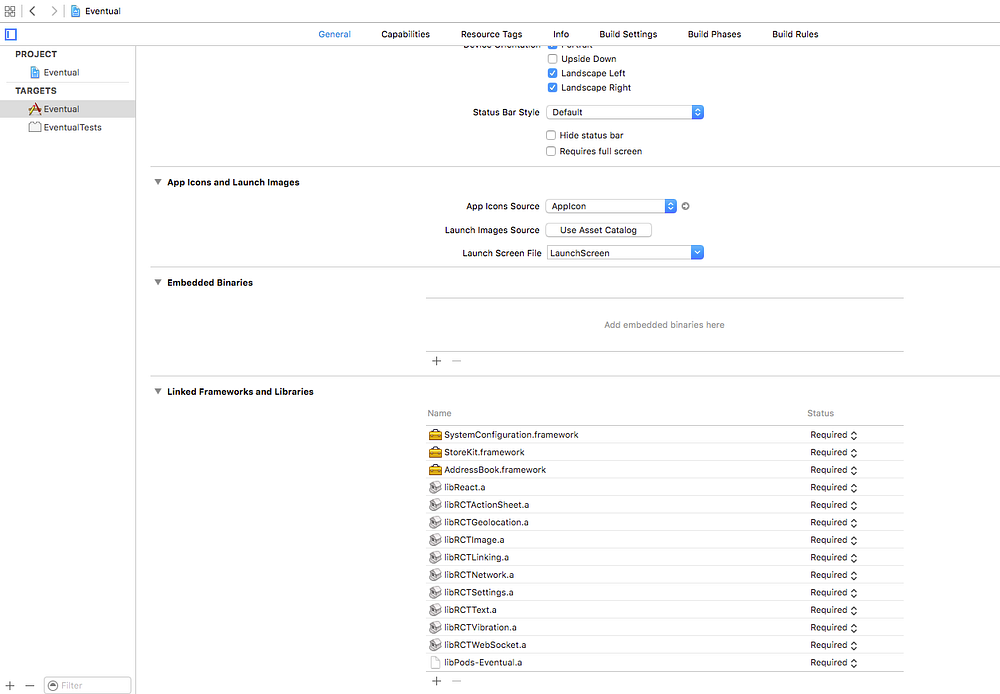1000x694 pixels.
Task: Click the libReact.a library icon
Action: click(435, 487)
